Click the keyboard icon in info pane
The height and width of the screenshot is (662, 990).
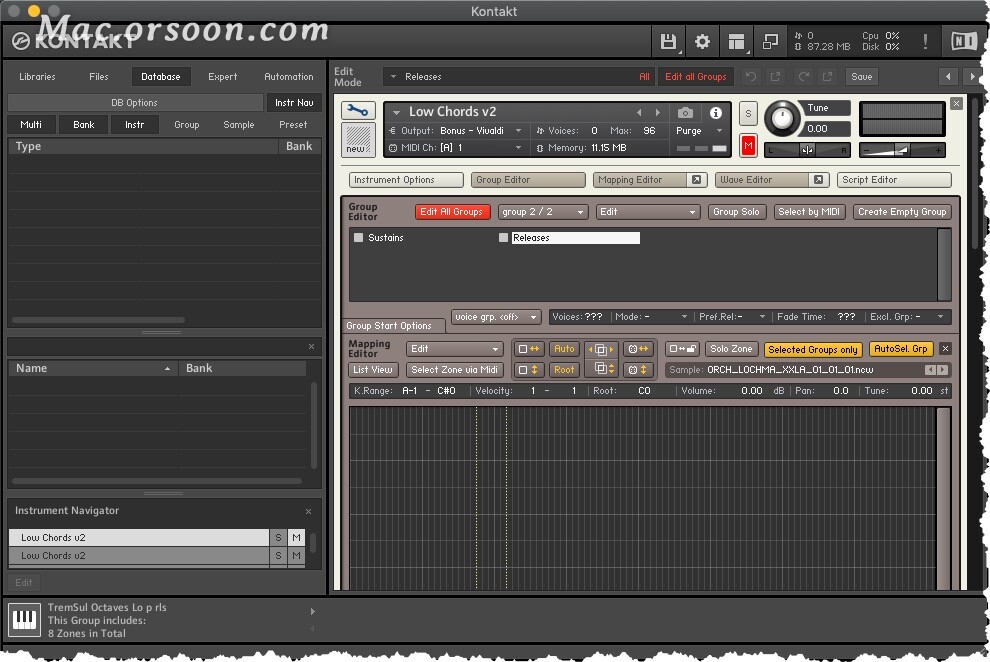[x=25, y=620]
